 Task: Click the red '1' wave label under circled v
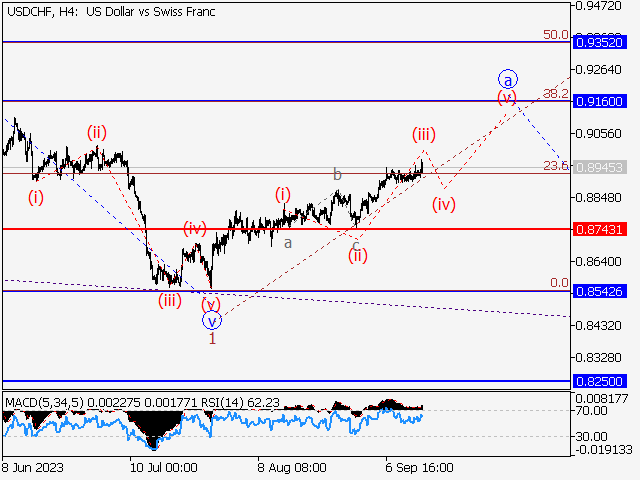click(x=212, y=338)
